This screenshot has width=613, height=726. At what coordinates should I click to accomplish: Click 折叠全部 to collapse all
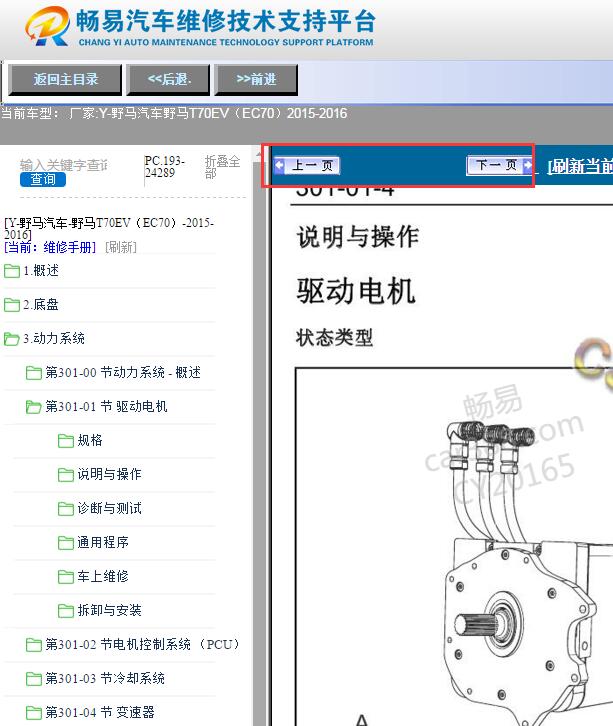(x=222, y=167)
